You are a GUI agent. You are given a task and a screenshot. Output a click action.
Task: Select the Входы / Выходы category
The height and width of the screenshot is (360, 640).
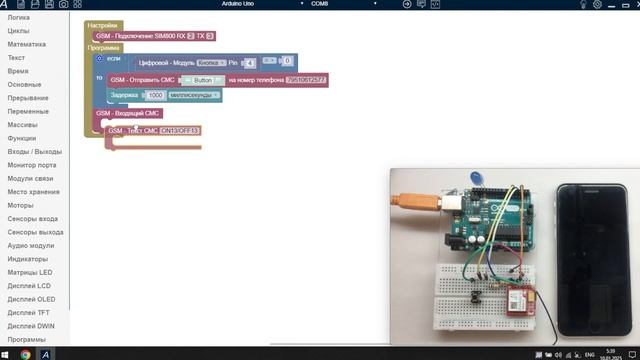[x=35, y=151]
